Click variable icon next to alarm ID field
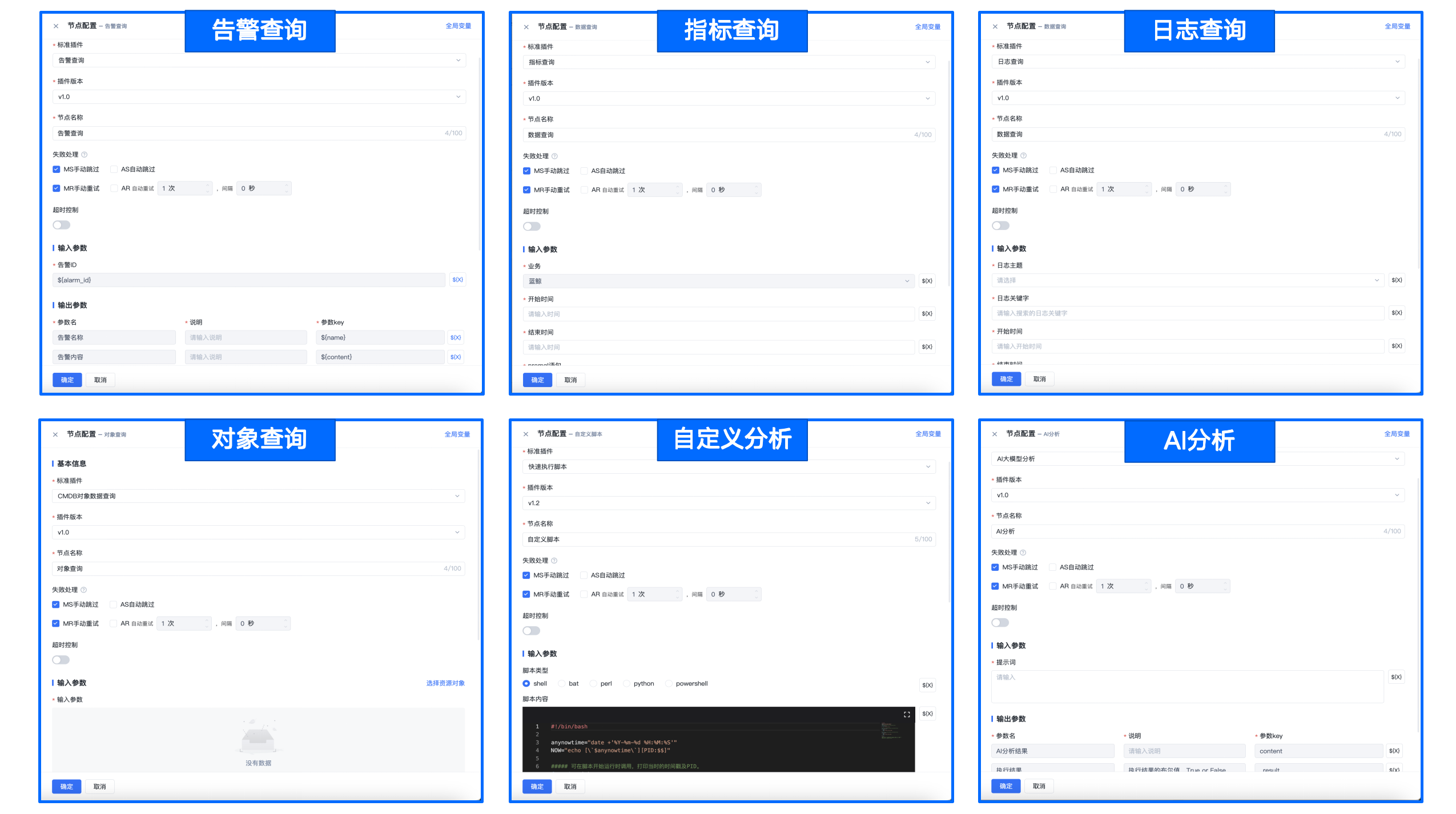This screenshot has height=814, width=1456. pyautogui.click(x=457, y=280)
